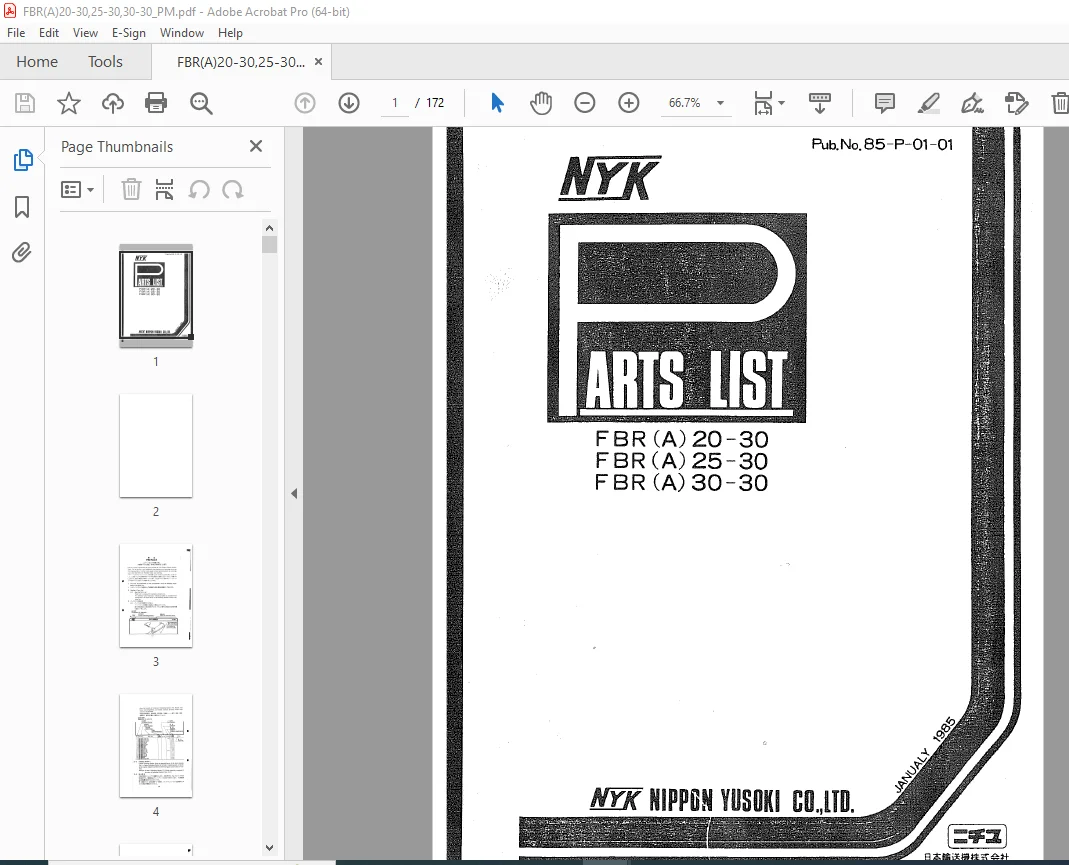Viewport: 1069px width, 865px height.
Task: Click the scrolling mode keyboard icon
Action: (819, 103)
